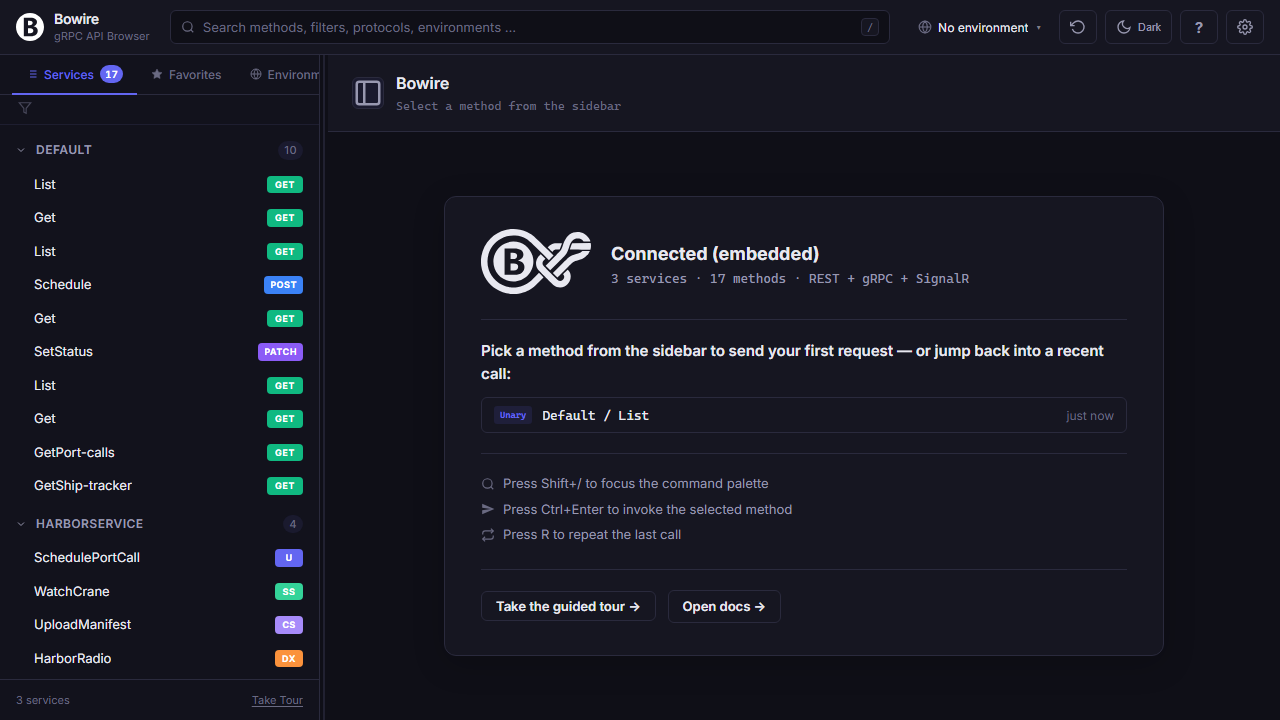This screenshot has height=720, width=1280.
Task: Click the command palette search hint icon
Action: point(488,484)
